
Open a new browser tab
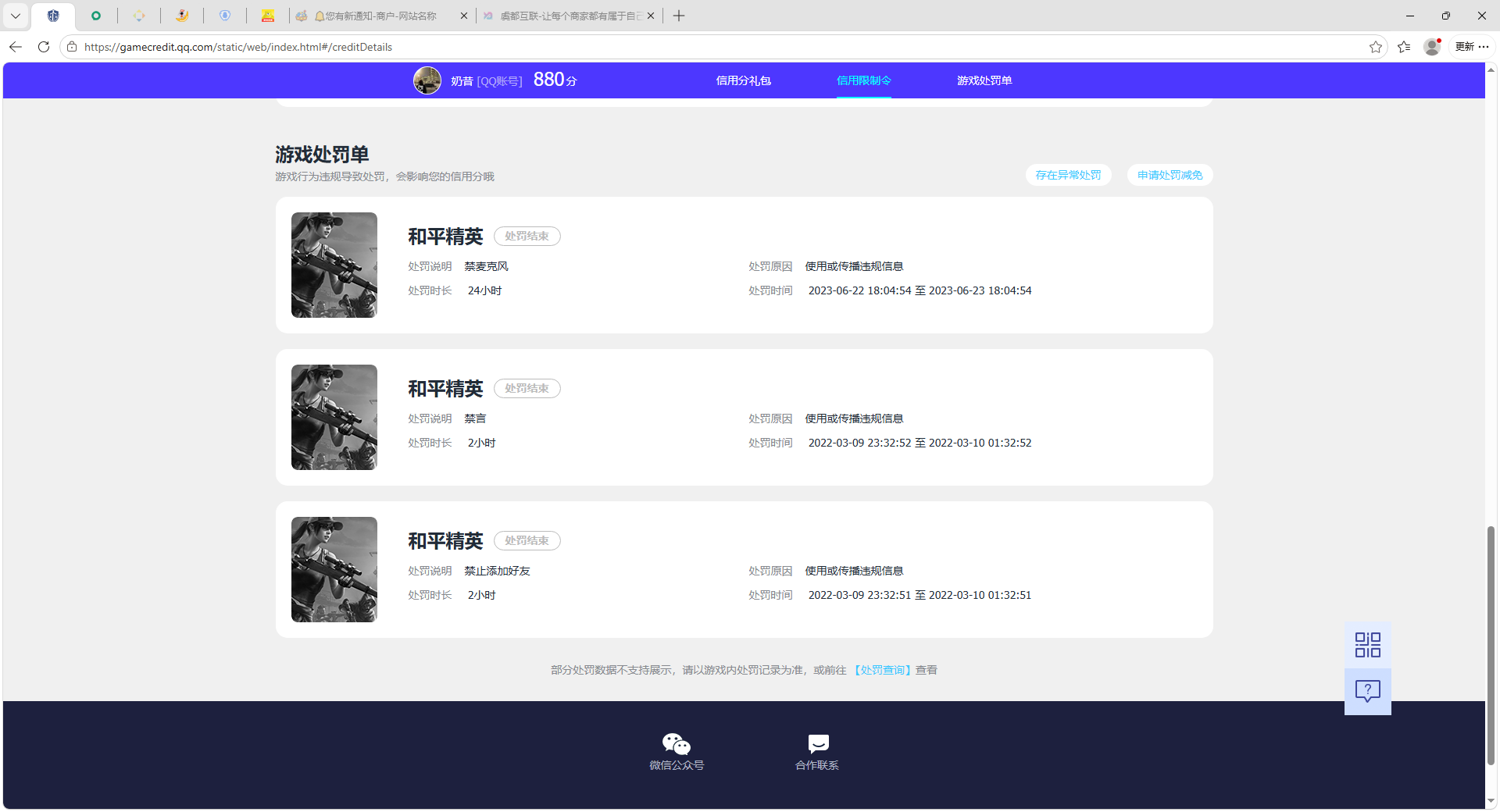(679, 16)
